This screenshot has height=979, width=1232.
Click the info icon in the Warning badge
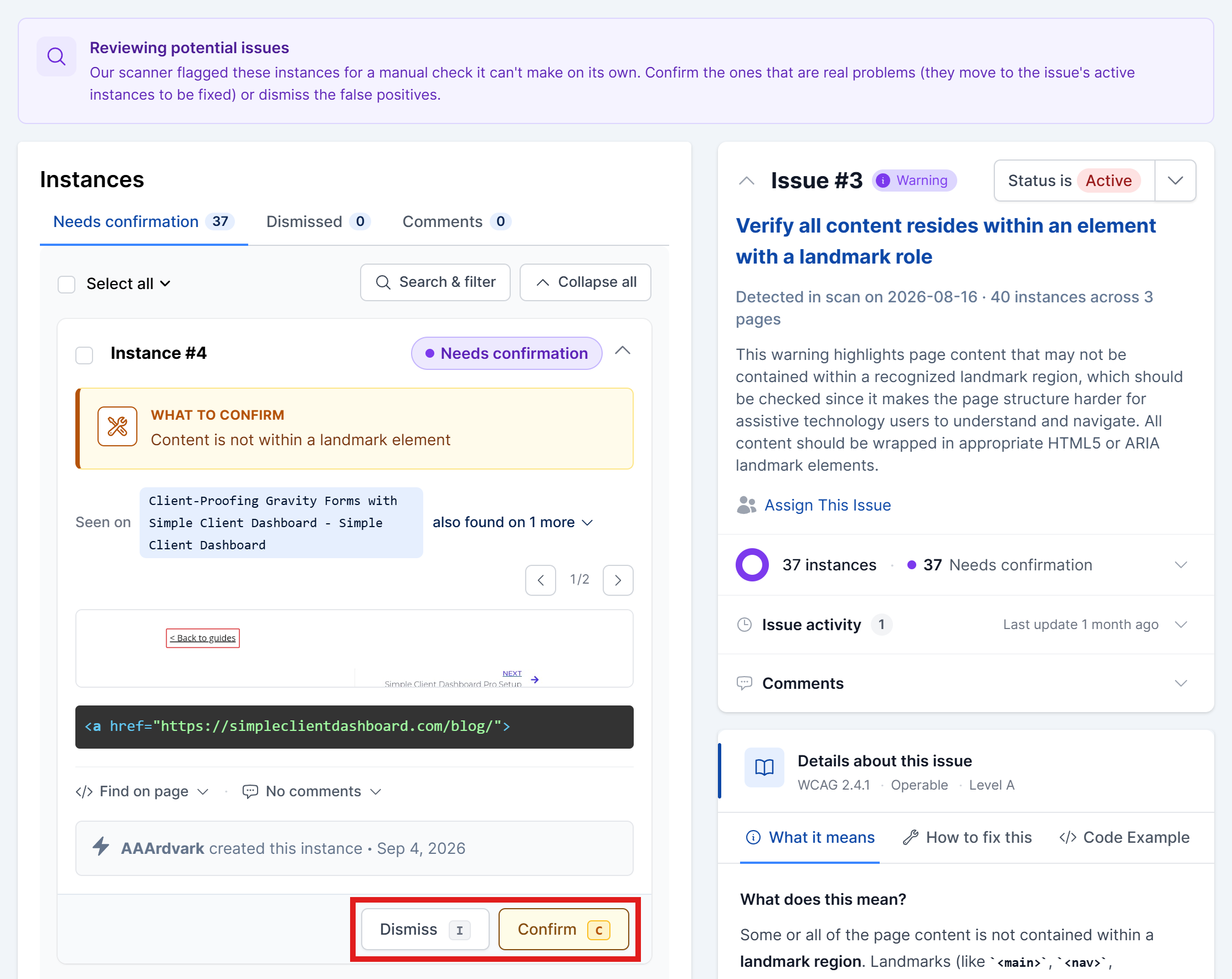883,181
